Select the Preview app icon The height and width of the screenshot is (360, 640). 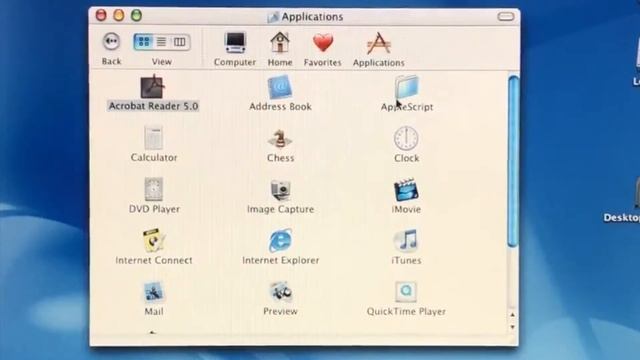pos(280,292)
